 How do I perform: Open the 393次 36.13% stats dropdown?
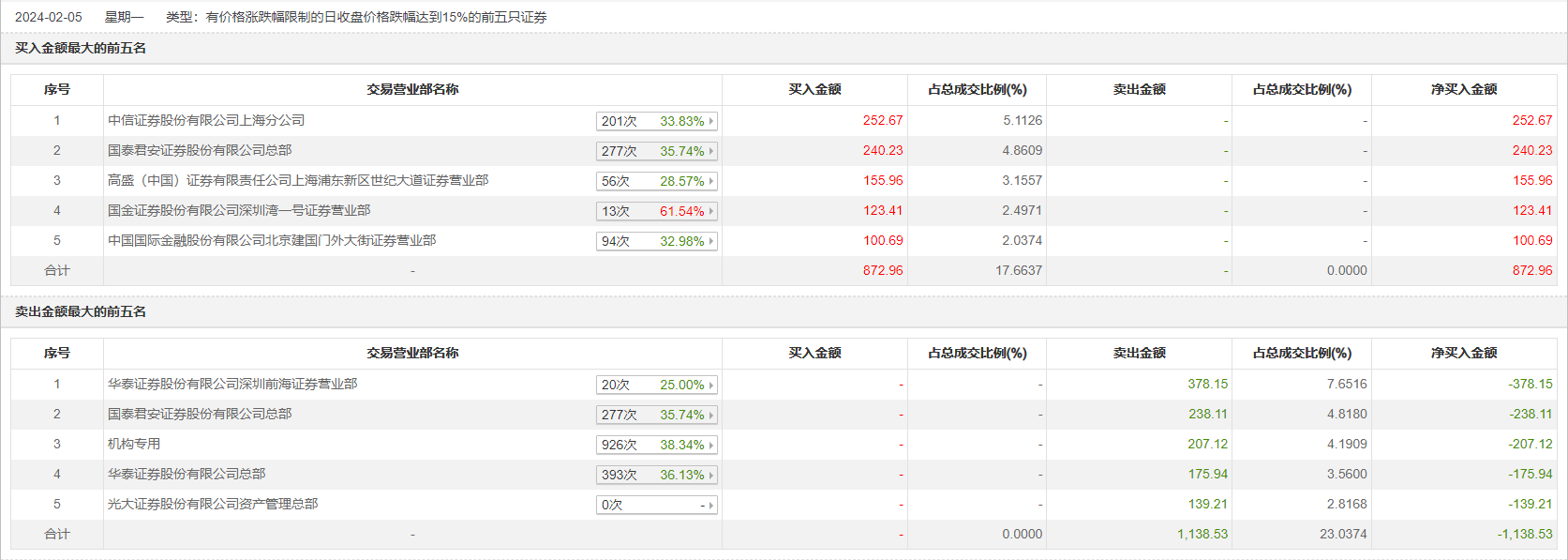[x=656, y=475]
